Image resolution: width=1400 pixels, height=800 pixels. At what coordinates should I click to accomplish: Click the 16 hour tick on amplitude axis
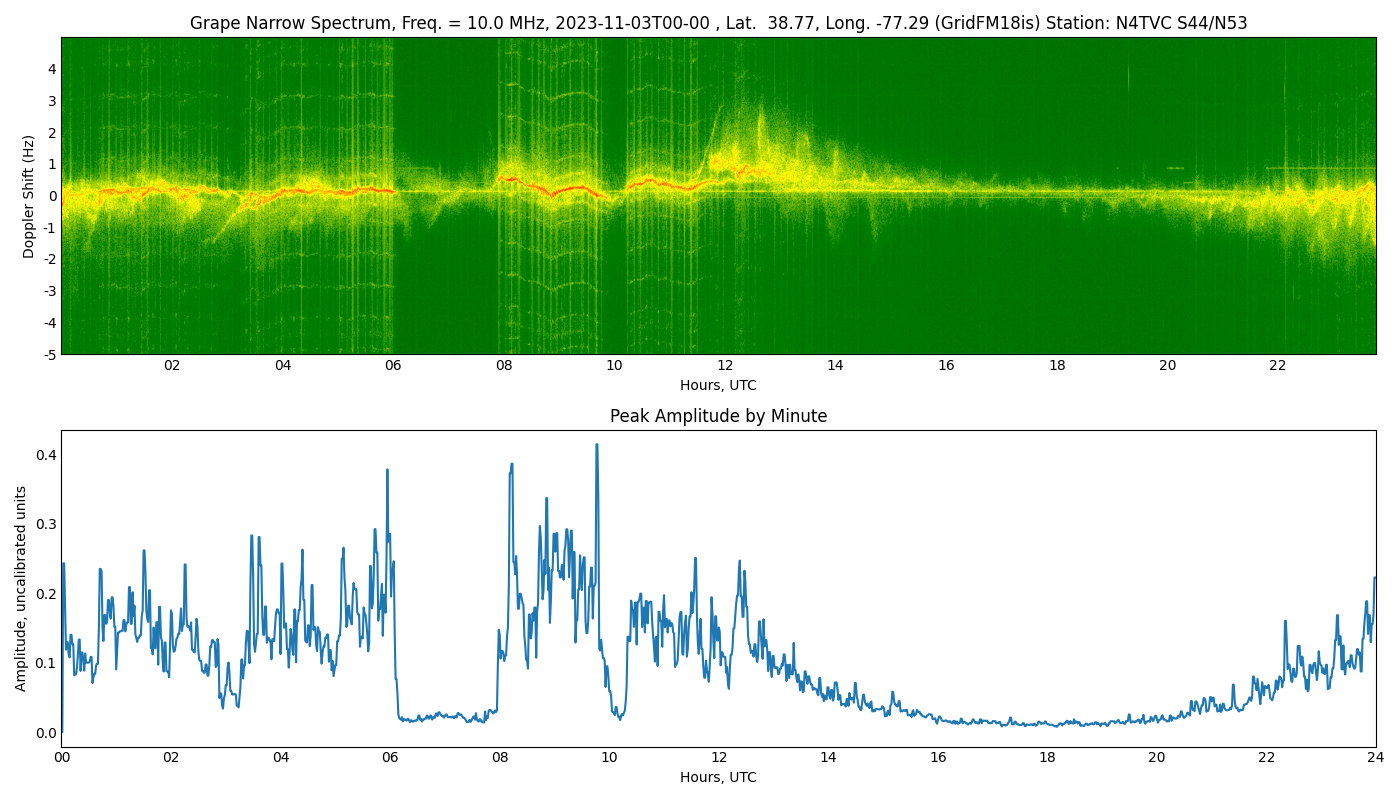(938, 757)
